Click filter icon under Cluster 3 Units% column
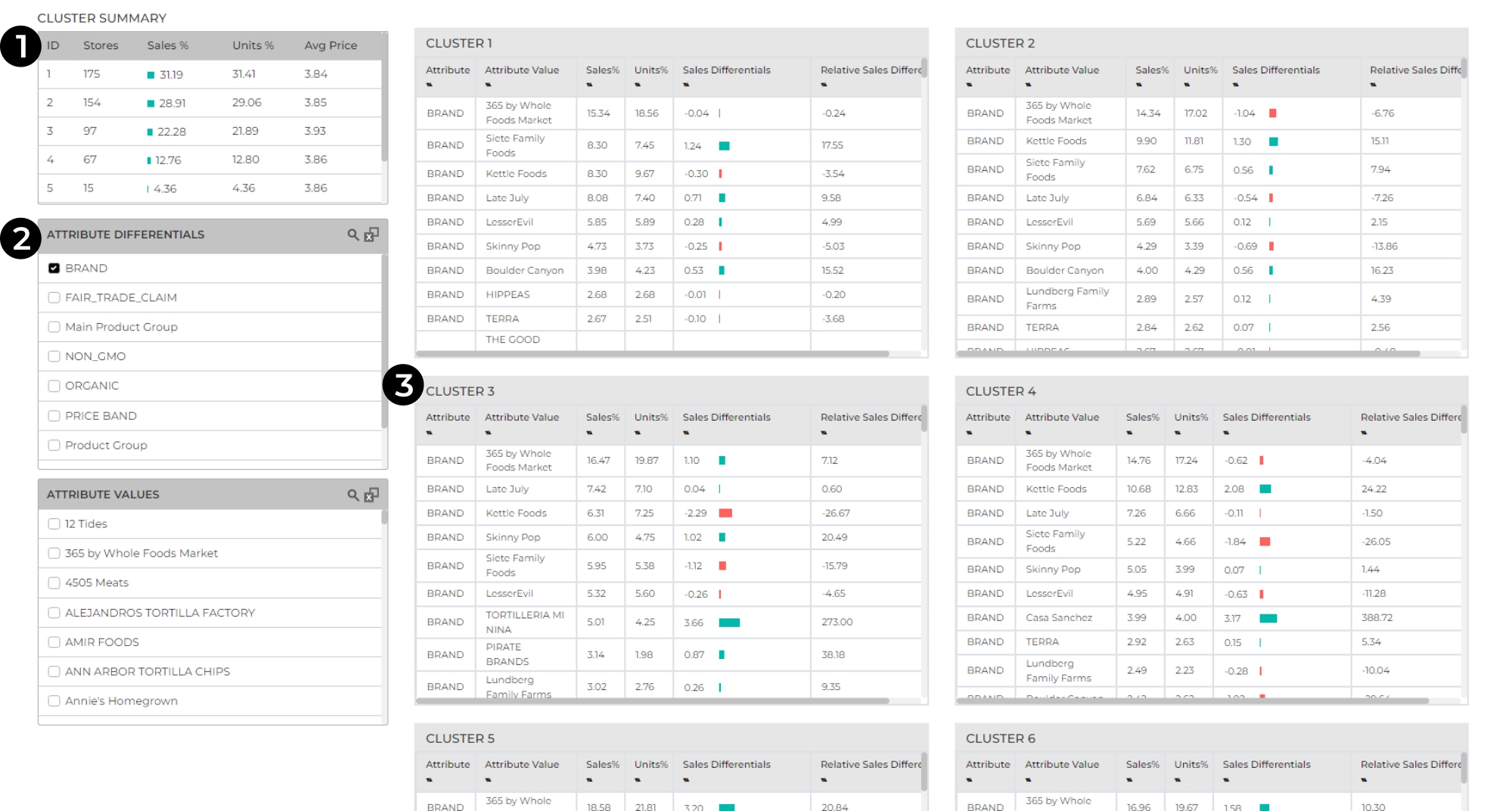This screenshot has width=1512, height=811. [x=638, y=433]
